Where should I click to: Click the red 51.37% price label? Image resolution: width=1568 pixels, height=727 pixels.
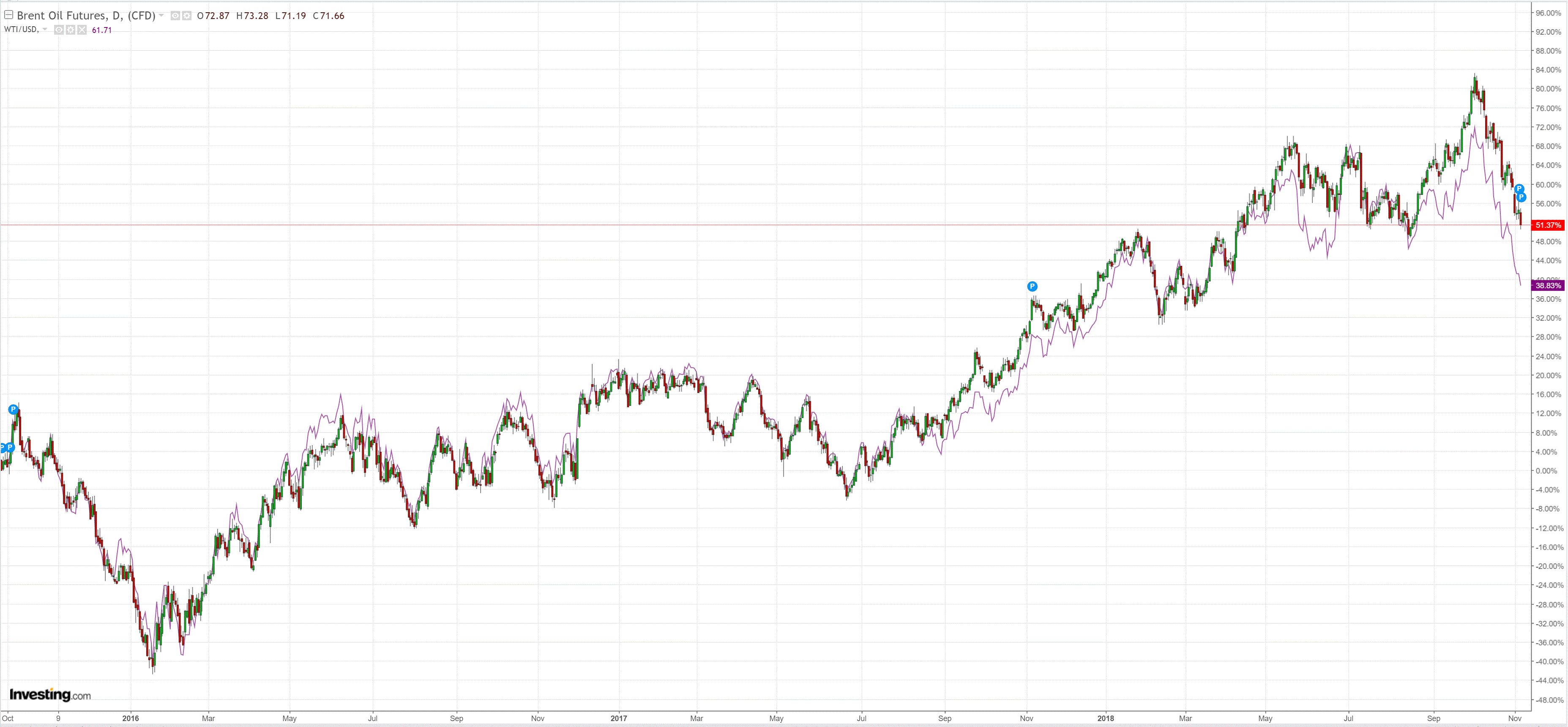click(1547, 225)
